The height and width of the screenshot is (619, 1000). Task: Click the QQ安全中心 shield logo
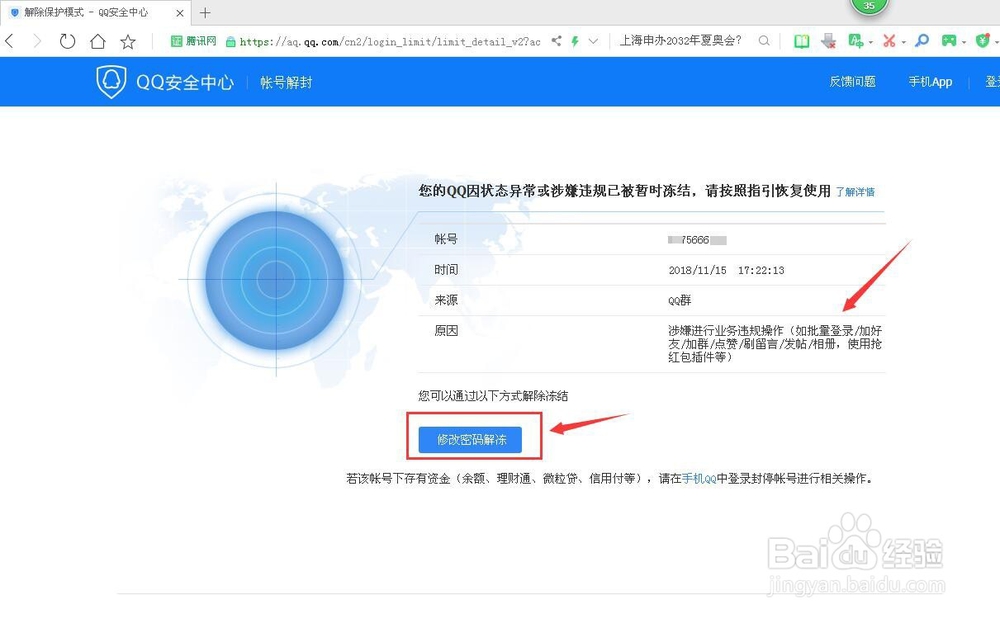(x=111, y=82)
